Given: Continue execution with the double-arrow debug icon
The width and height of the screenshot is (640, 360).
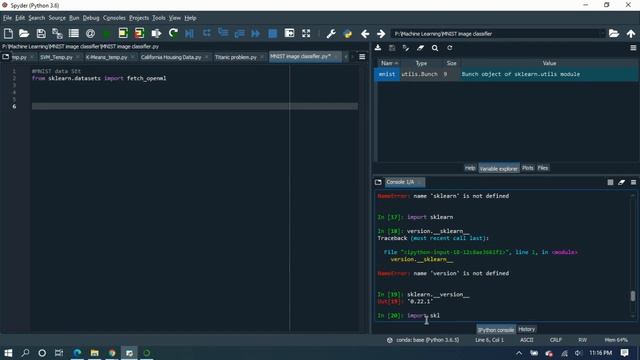Looking at the screenshot, I should coord(256,33).
